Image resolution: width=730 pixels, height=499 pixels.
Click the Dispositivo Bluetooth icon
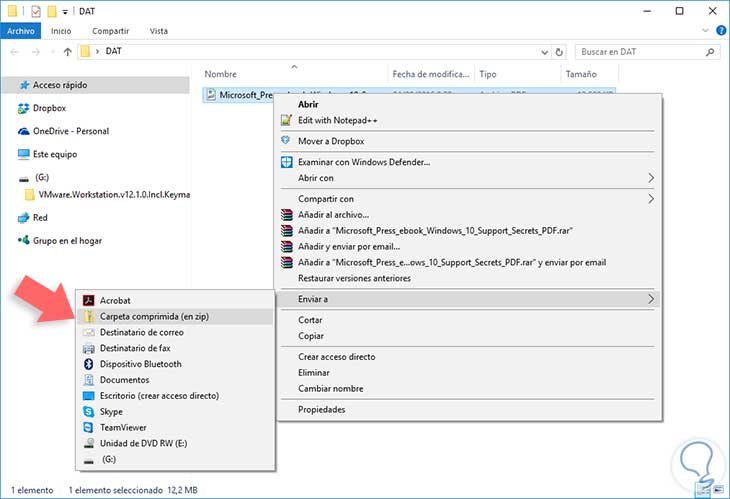[89, 364]
